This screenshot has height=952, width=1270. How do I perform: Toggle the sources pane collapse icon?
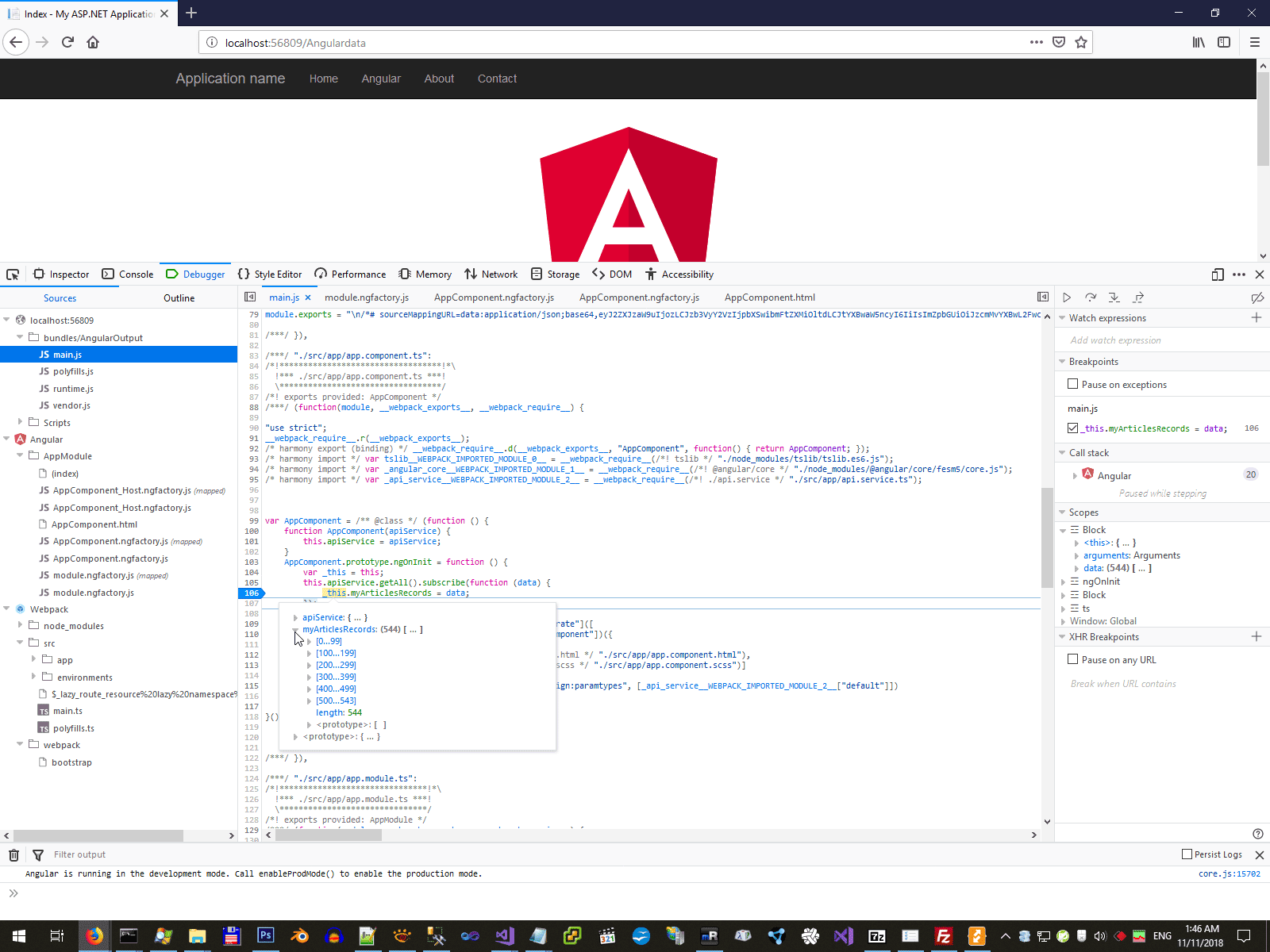coord(250,297)
